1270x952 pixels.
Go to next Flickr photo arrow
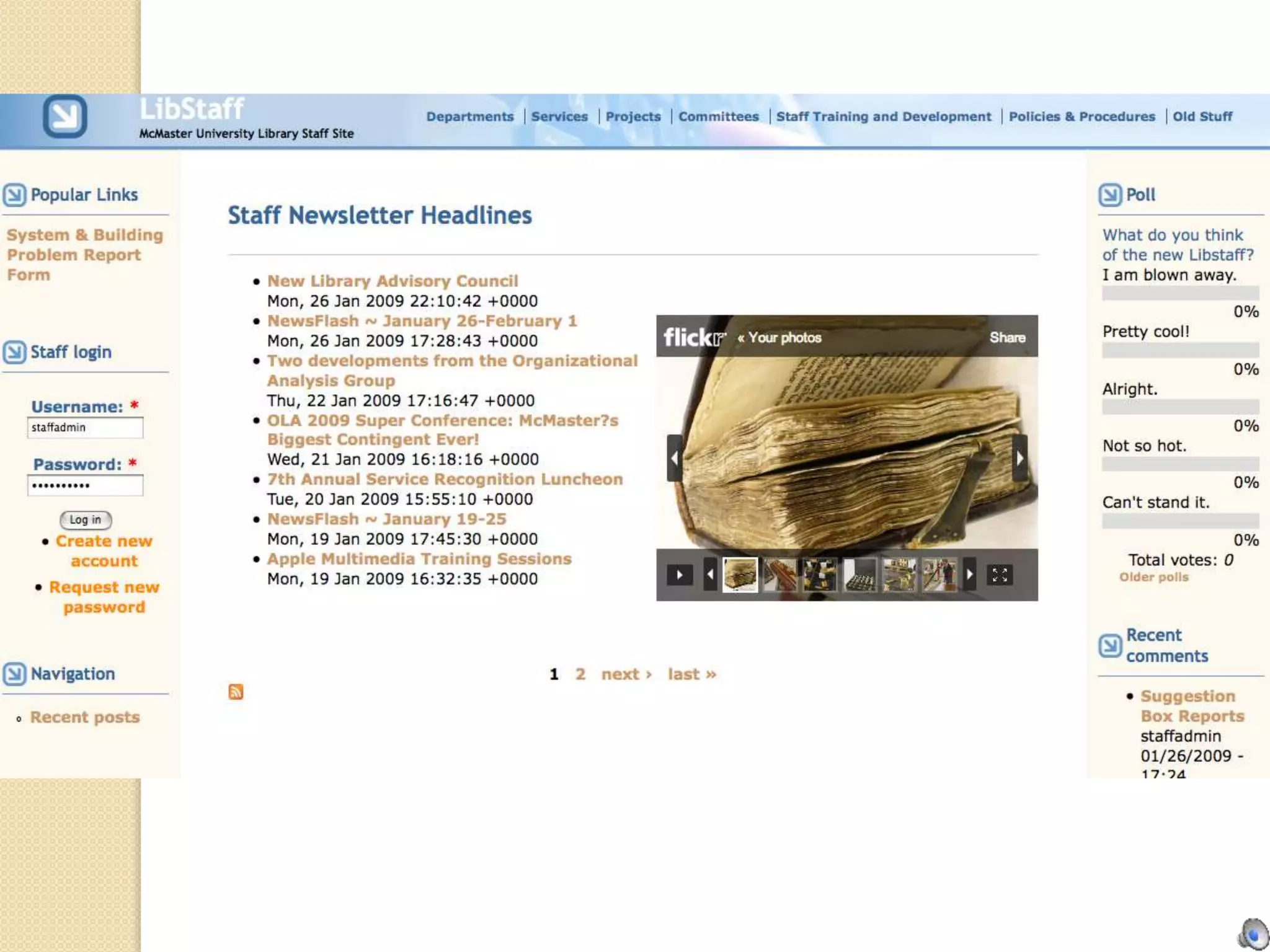pos(1019,458)
